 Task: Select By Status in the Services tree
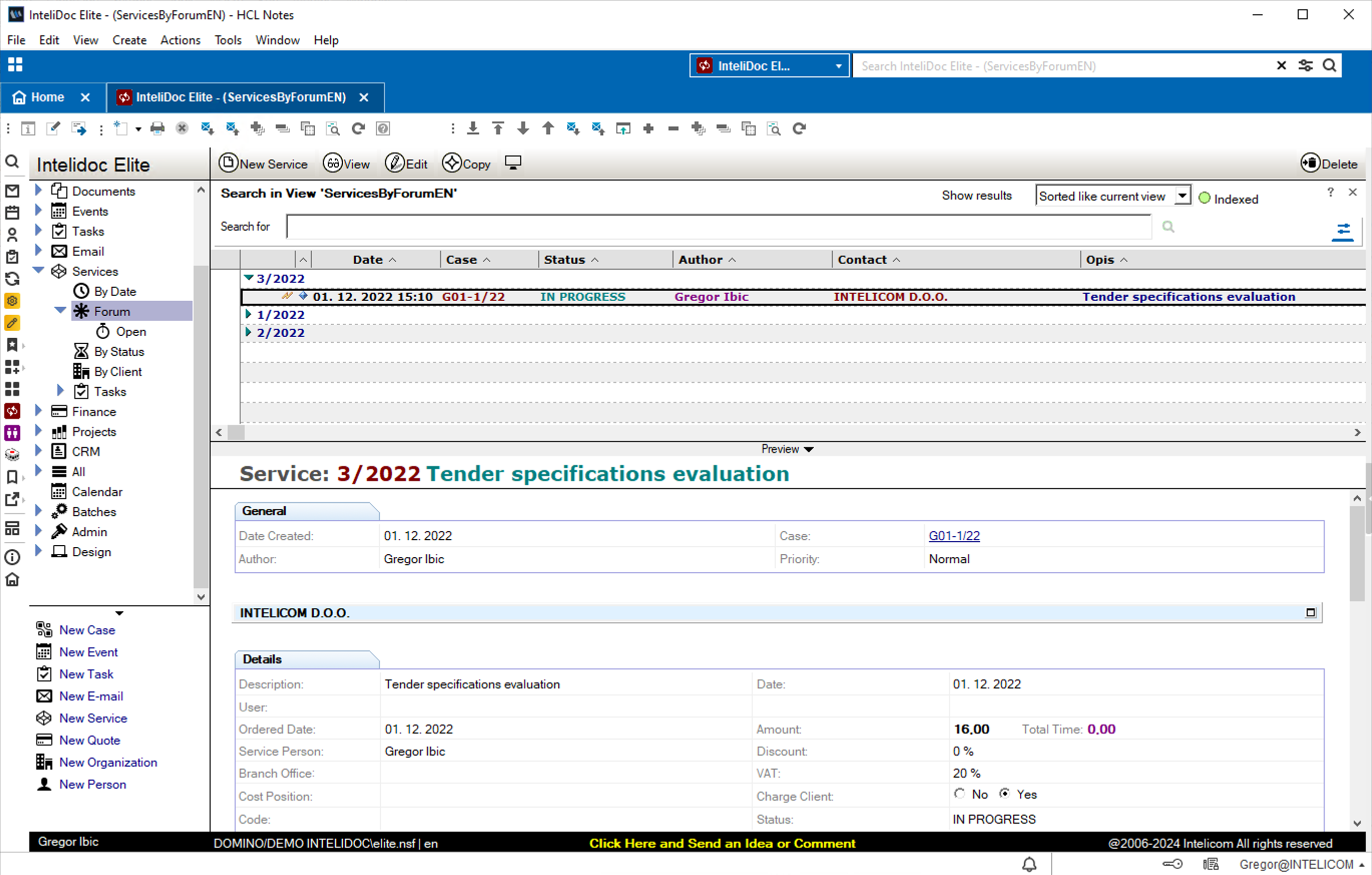(119, 351)
